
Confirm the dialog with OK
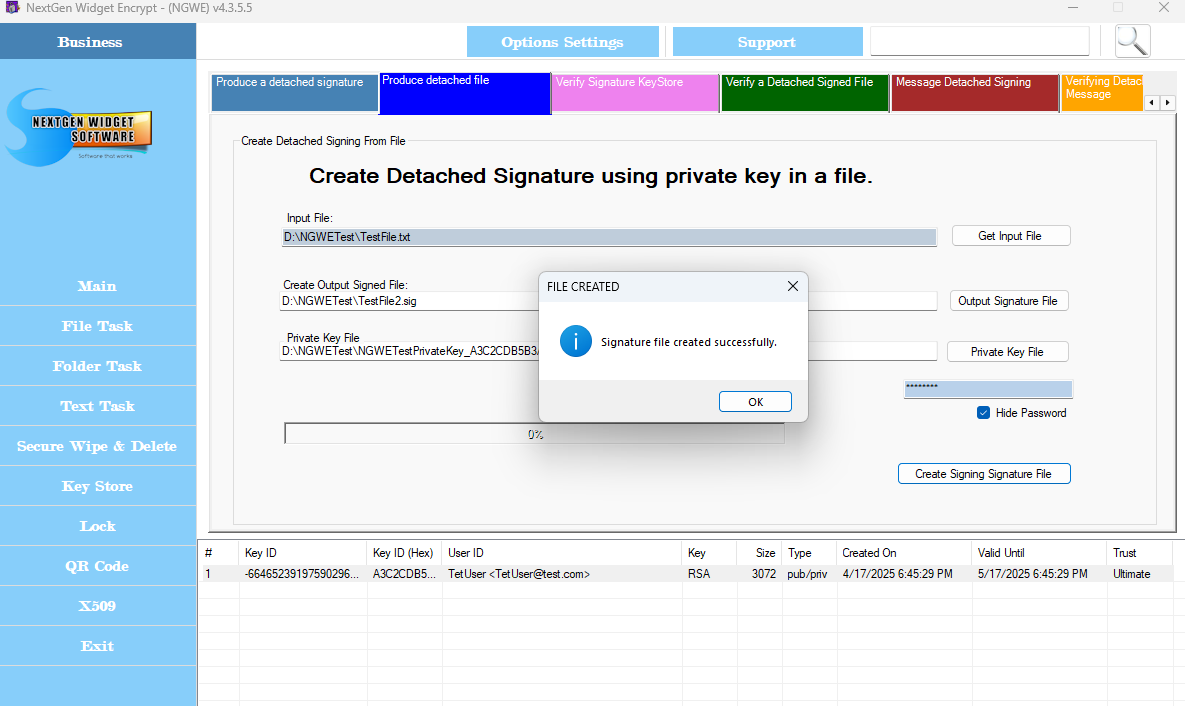pyautogui.click(x=755, y=401)
